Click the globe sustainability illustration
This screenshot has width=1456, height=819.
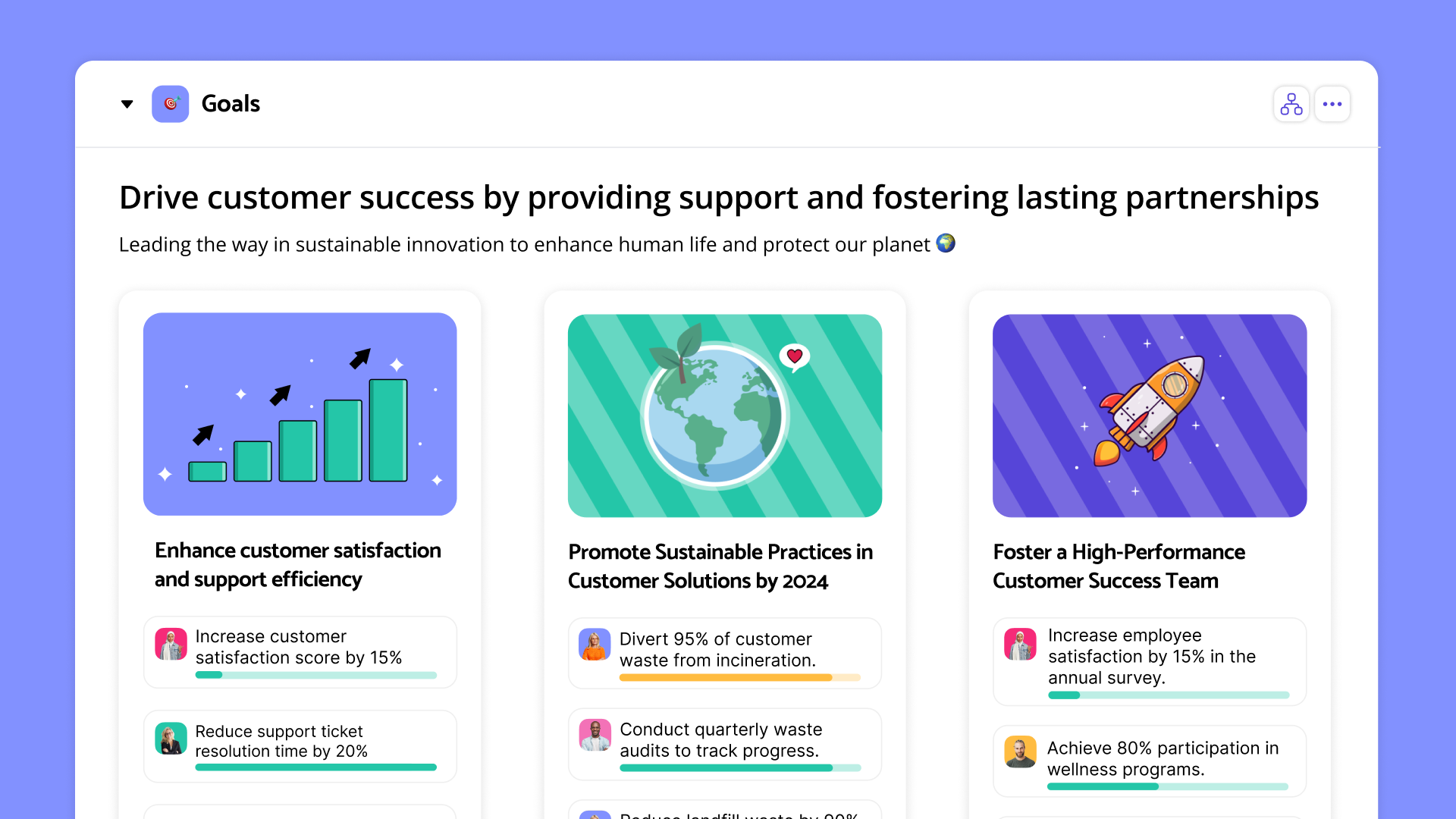724,416
